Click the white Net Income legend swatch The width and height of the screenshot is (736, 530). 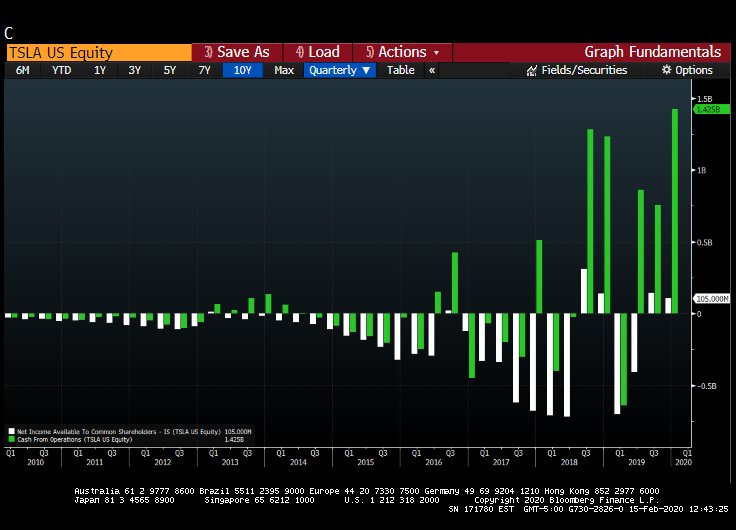pyautogui.click(x=11, y=431)
